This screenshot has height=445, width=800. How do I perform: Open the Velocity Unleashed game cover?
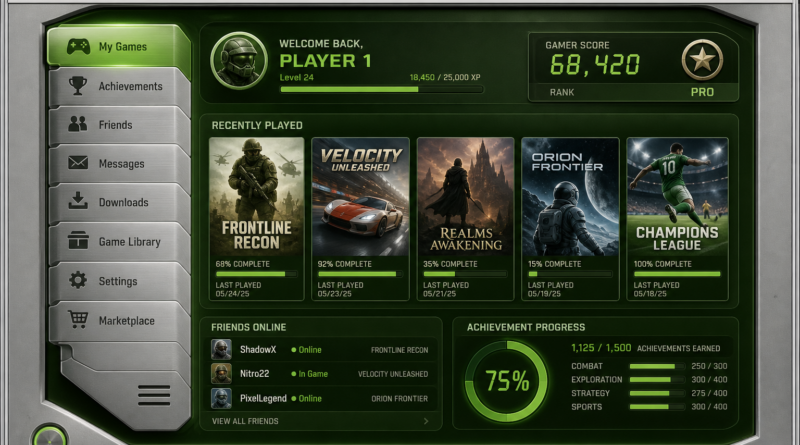click(360, 196)
